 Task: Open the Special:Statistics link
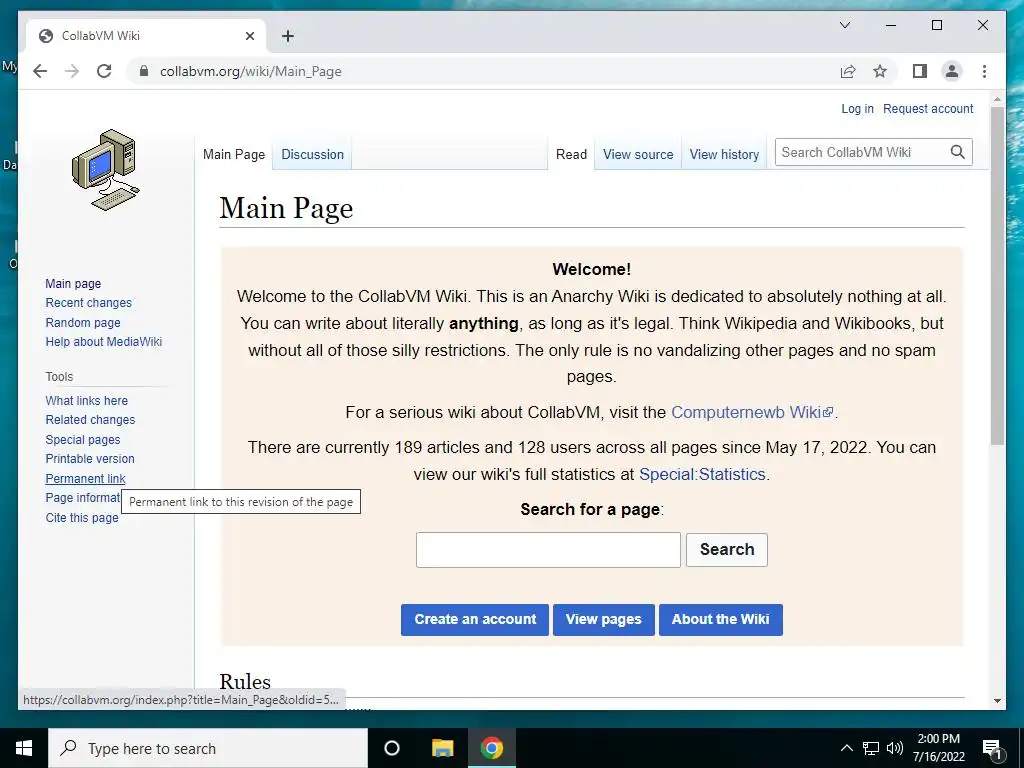[702, 474]
